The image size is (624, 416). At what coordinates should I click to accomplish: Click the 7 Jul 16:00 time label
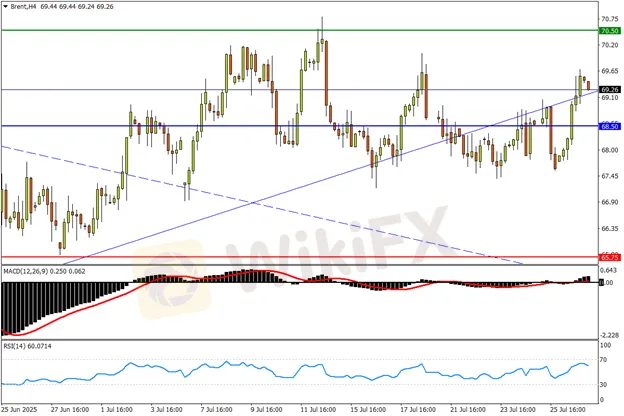tap(216, 409)
